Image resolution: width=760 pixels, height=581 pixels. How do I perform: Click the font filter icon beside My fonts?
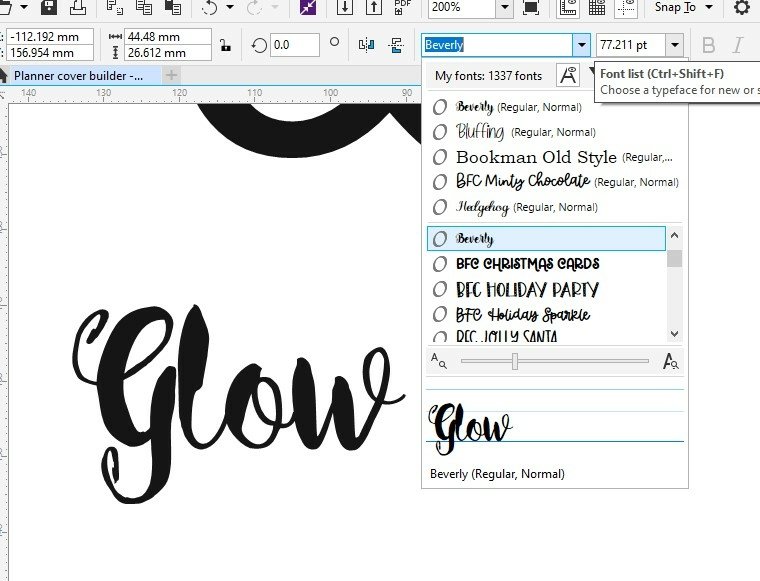coord(568,75)
